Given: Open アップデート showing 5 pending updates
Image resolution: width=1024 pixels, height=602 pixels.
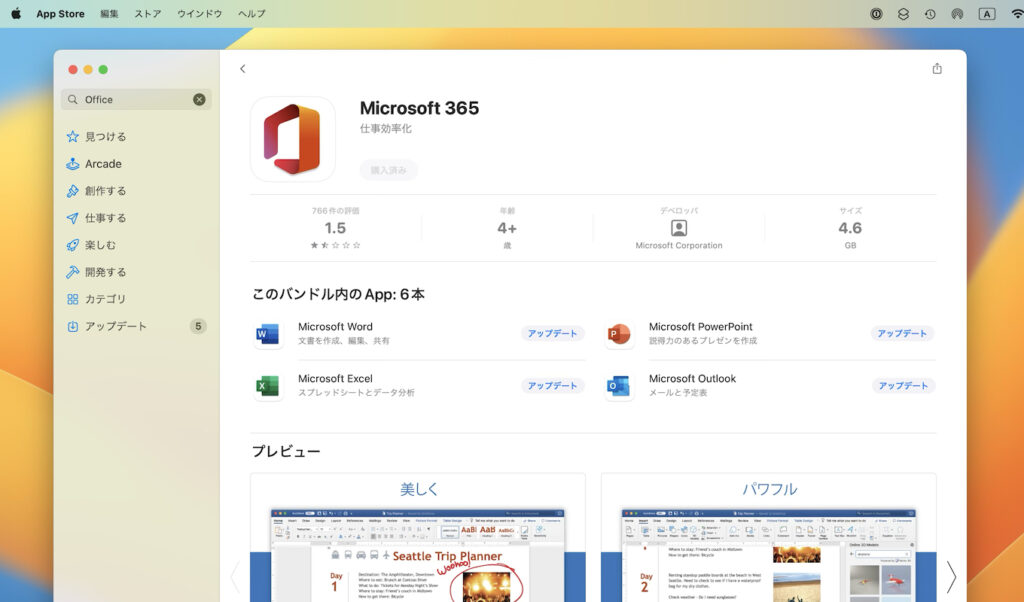Looking at the screenshot, I should (x=107, y=325).
